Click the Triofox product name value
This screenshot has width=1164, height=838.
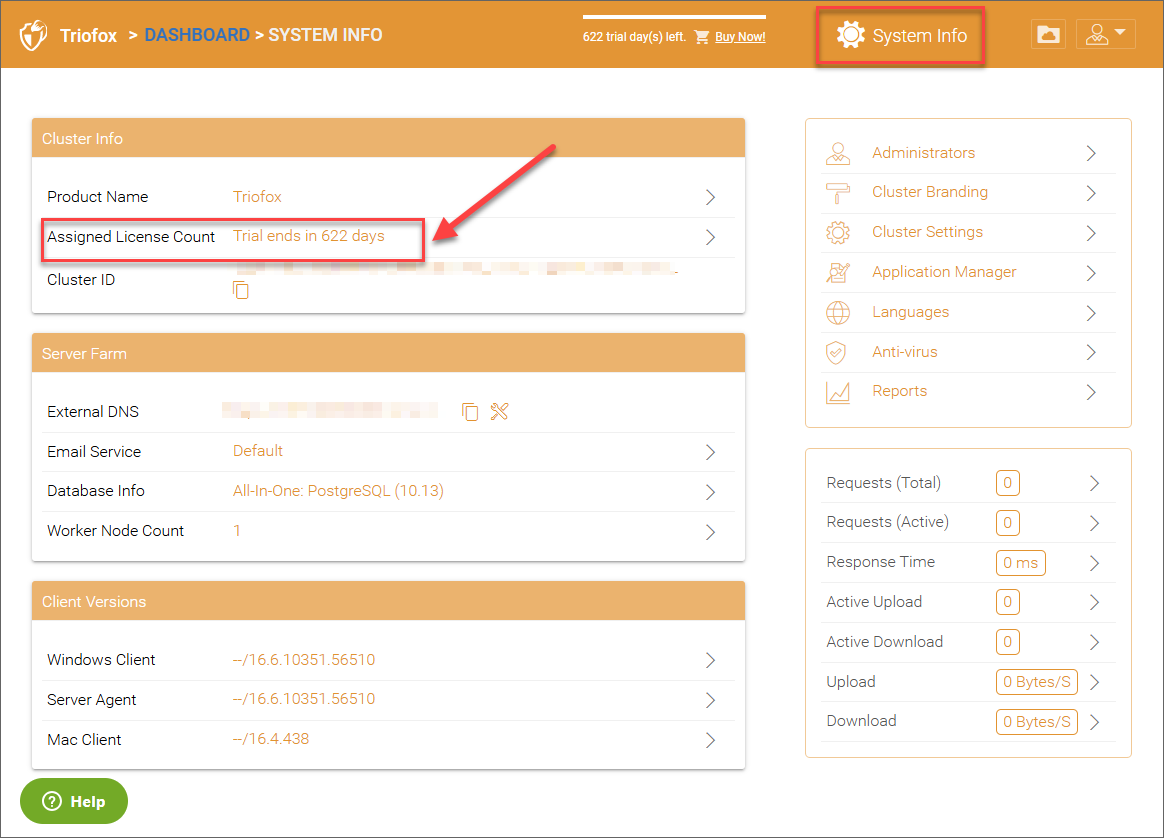tap(257, 197)
